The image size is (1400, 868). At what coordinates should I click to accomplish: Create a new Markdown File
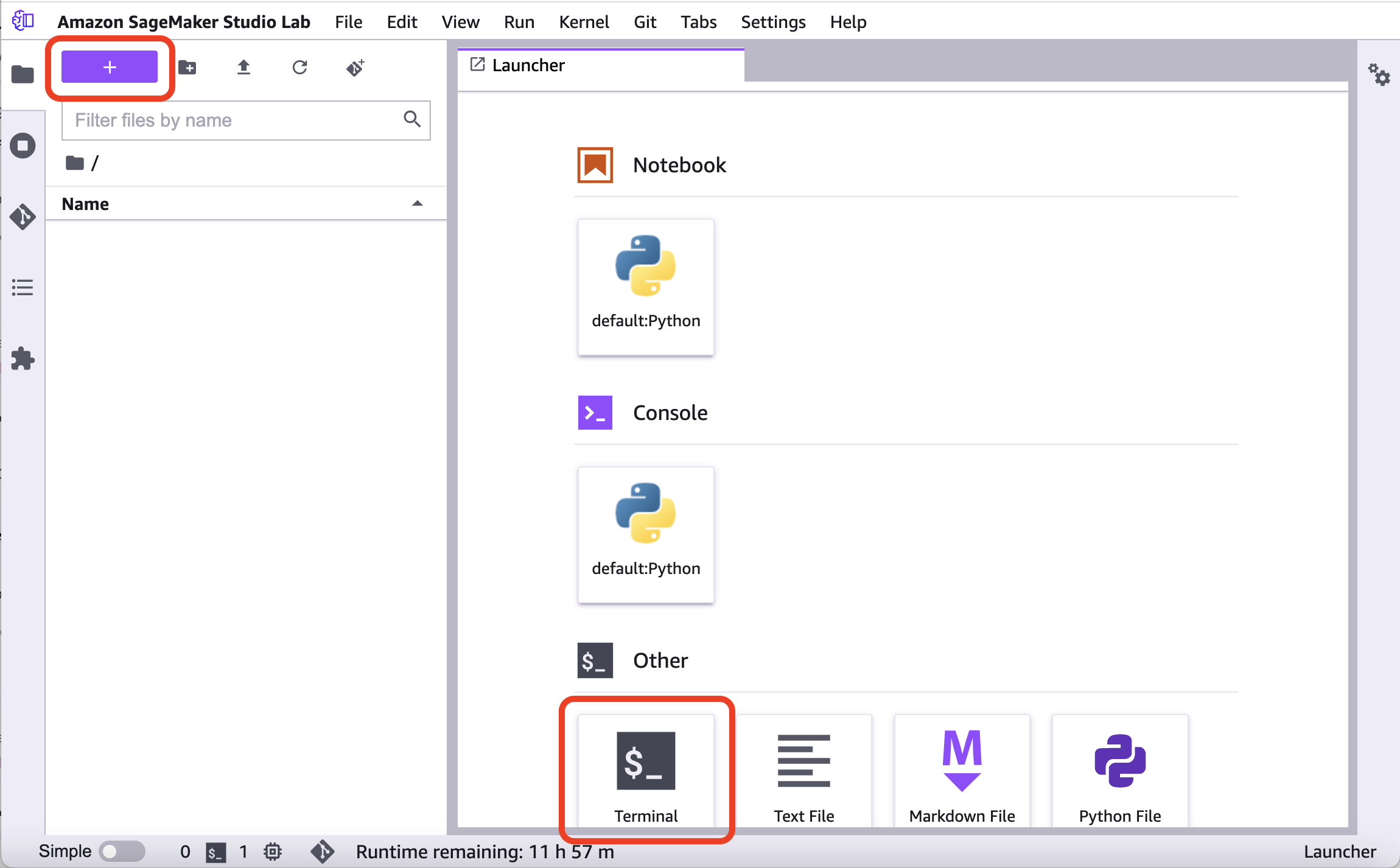[x=962, y=771]
